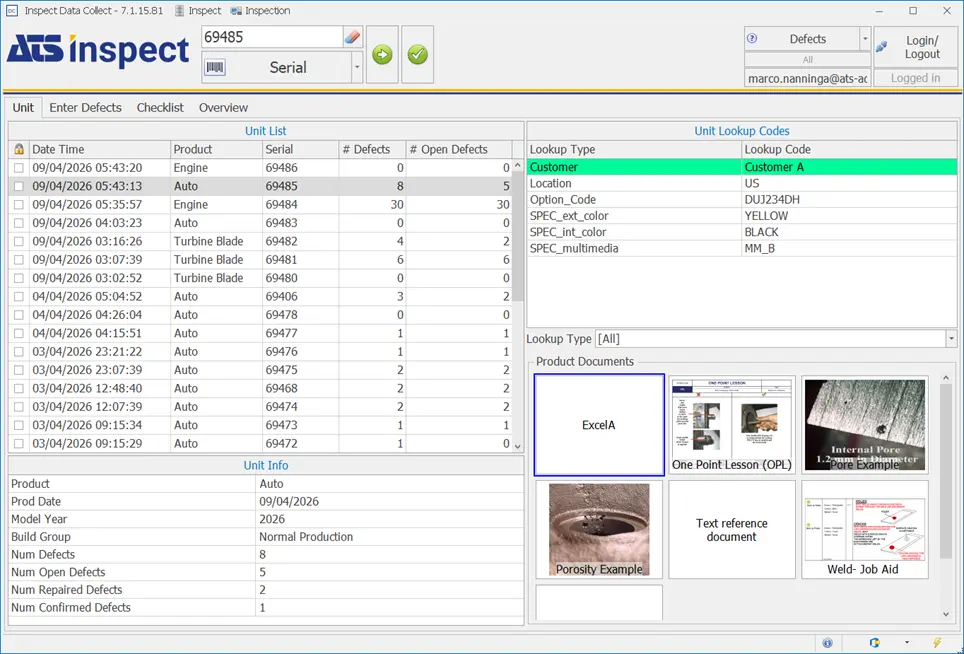Click the Serial button
This screenshot has height=654, width=964.
point(277,67)
